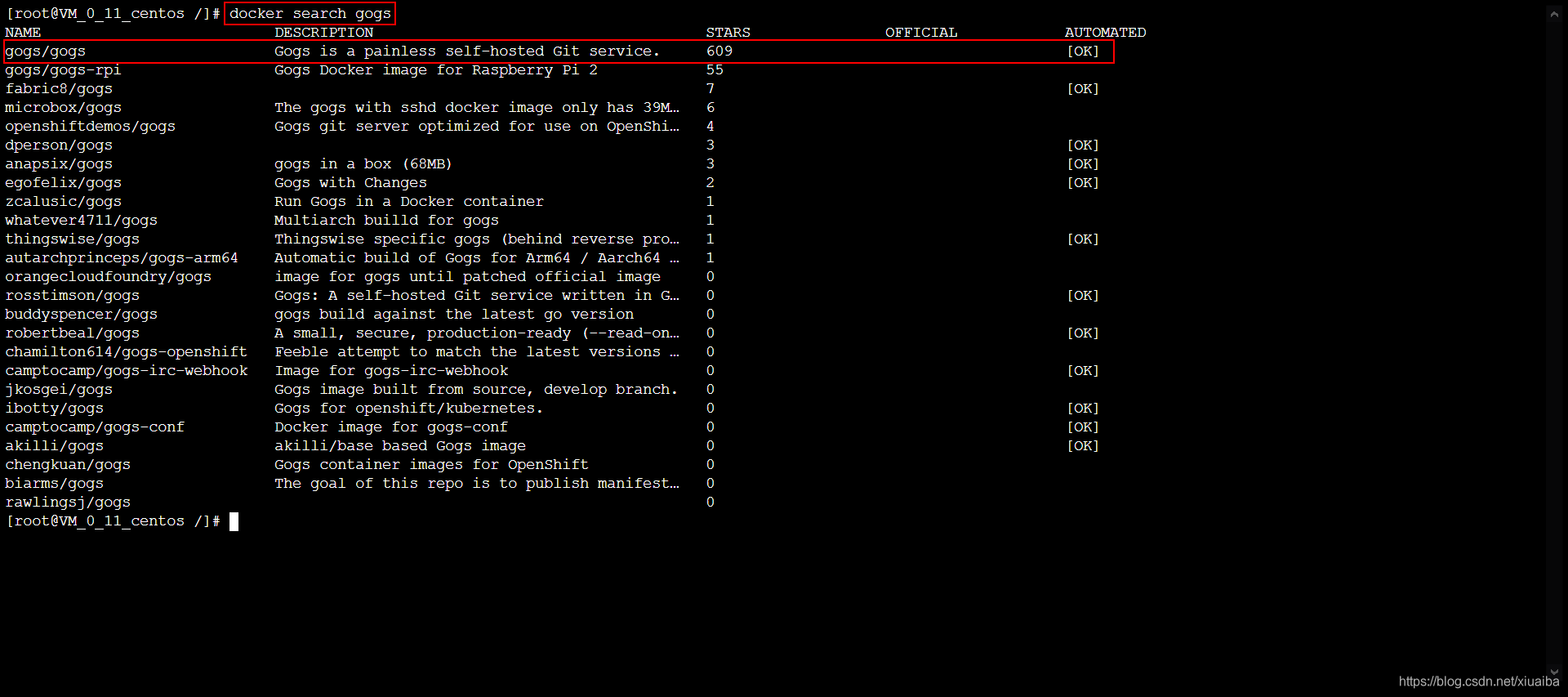
Task: Click 'Multiarch builld for gogs' description
Action: (386, 221)
